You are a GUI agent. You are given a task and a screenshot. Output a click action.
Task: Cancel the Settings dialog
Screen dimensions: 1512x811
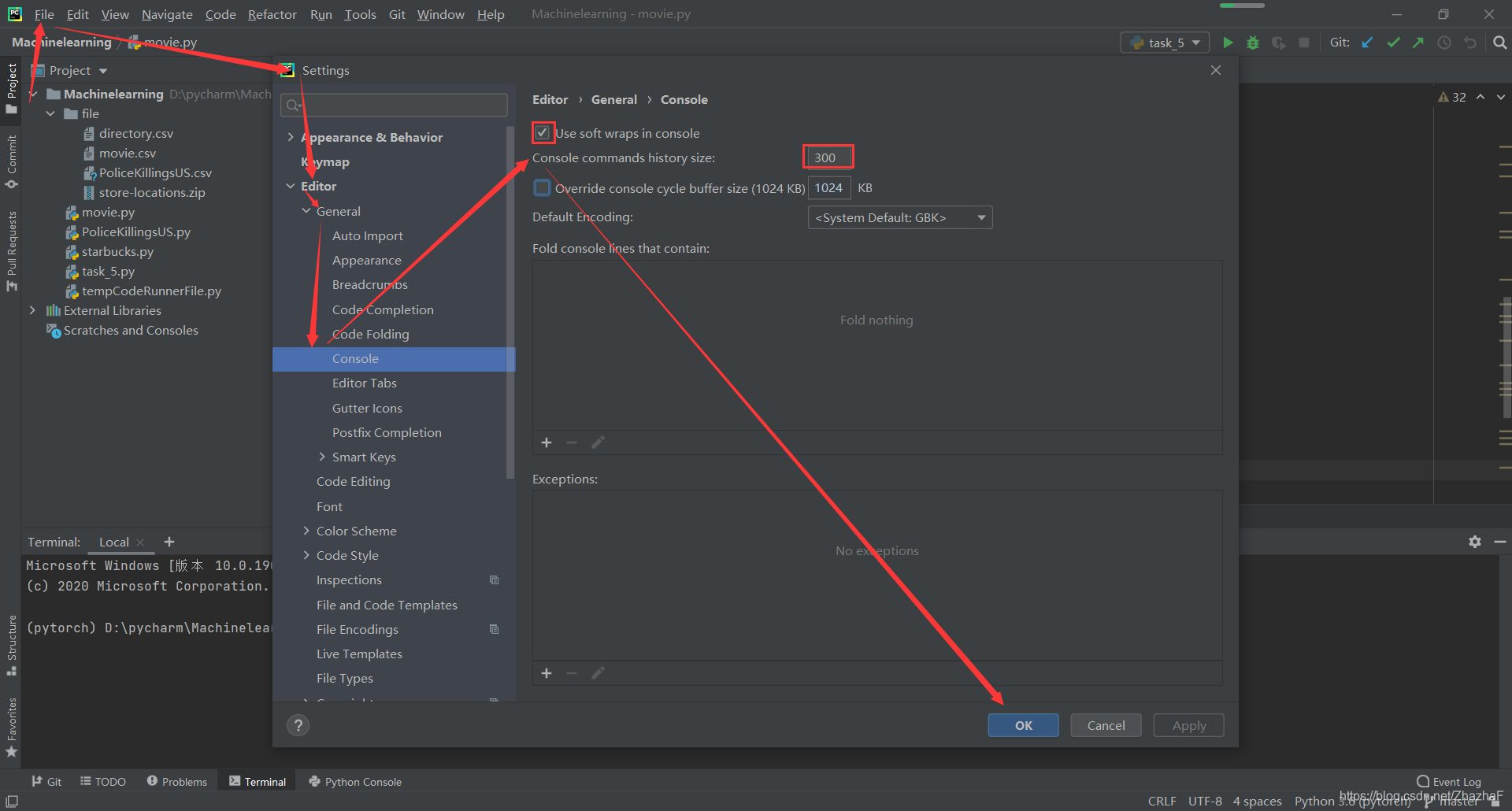[x=1106, y=725]
